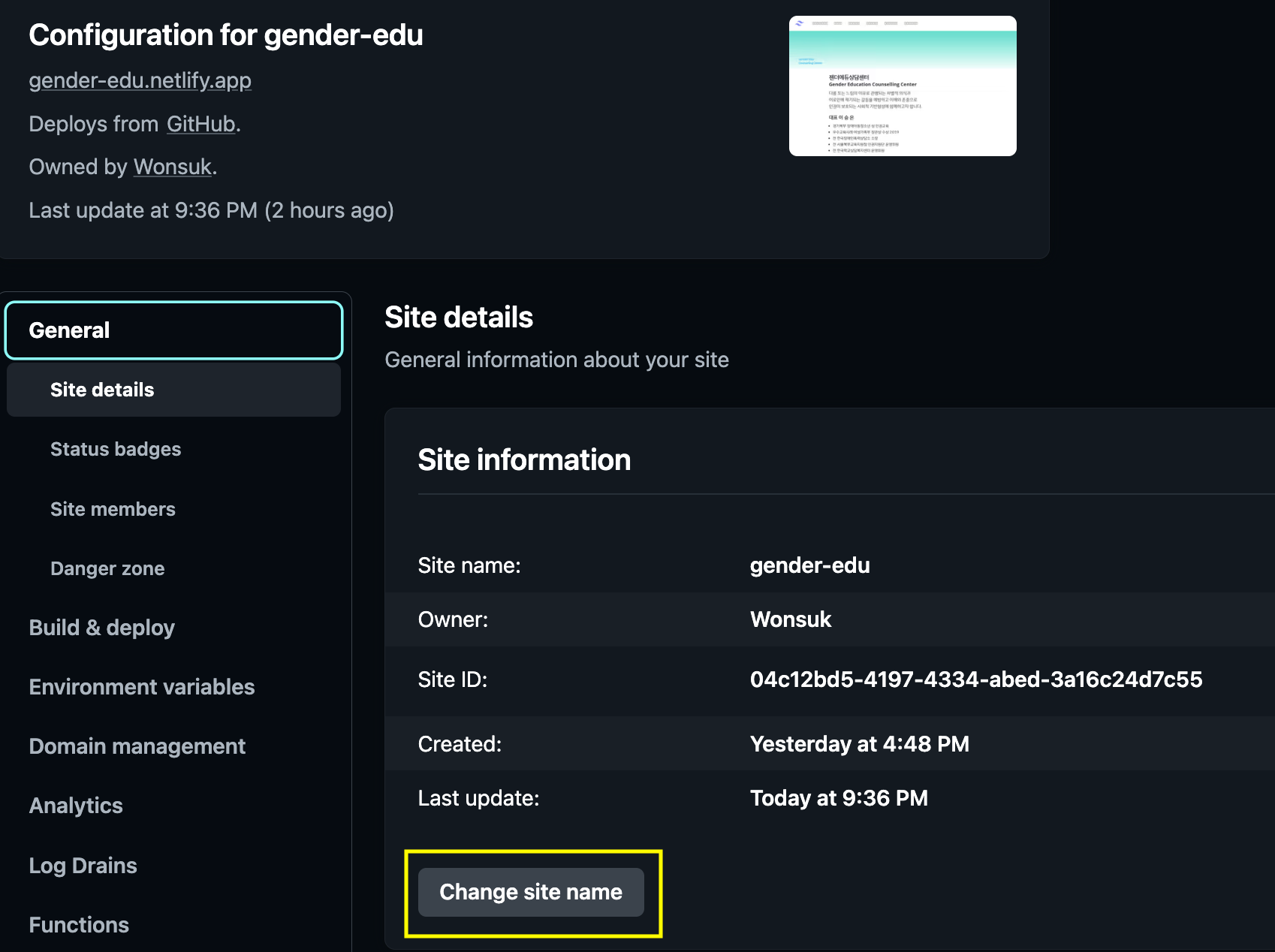This screenshot has width=1275, height=952.
Task: Open the Log Drains section
Action: point(83,866)
